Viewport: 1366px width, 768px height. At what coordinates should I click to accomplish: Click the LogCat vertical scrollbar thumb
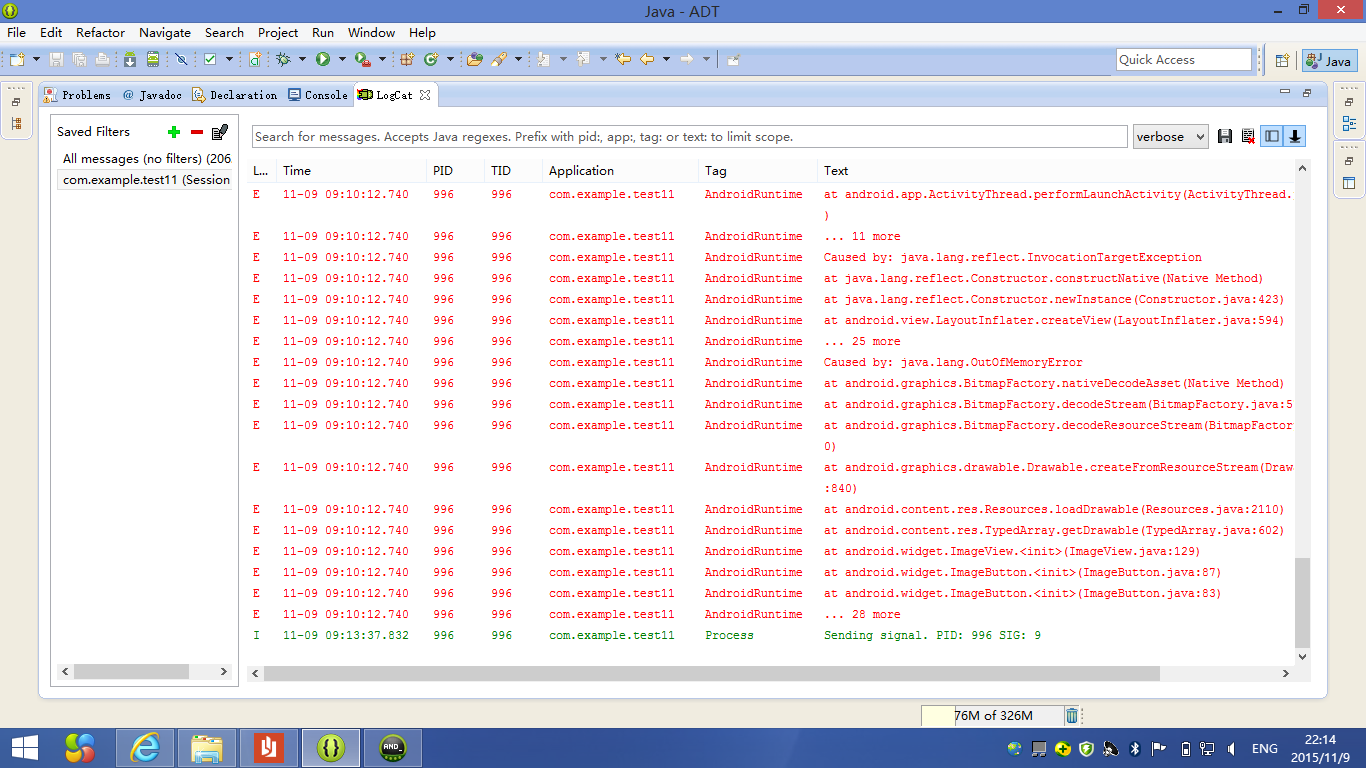click(1302, 602)
